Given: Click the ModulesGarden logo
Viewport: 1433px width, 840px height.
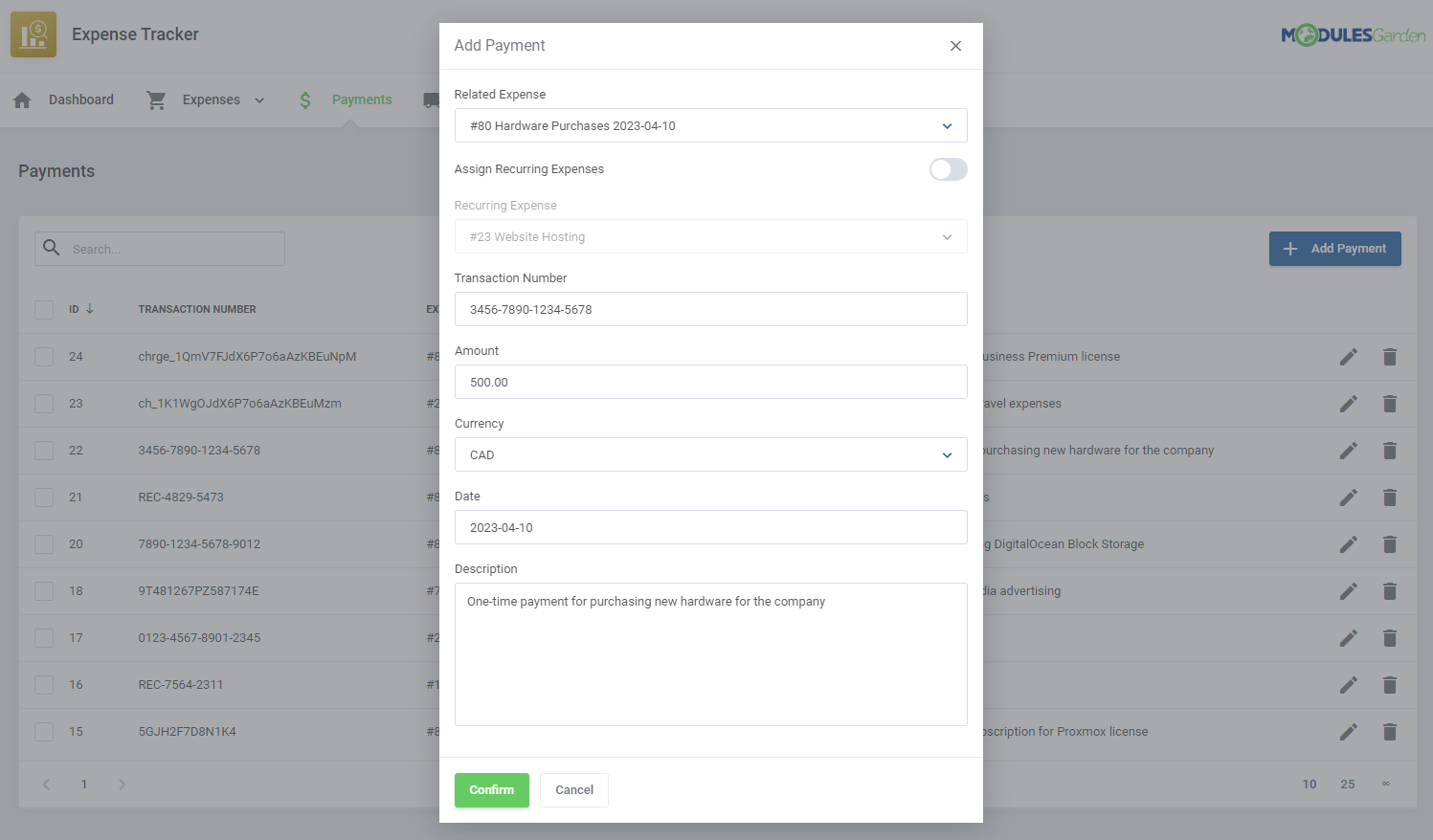Looking at the screenshot, I should point(1355,33).
